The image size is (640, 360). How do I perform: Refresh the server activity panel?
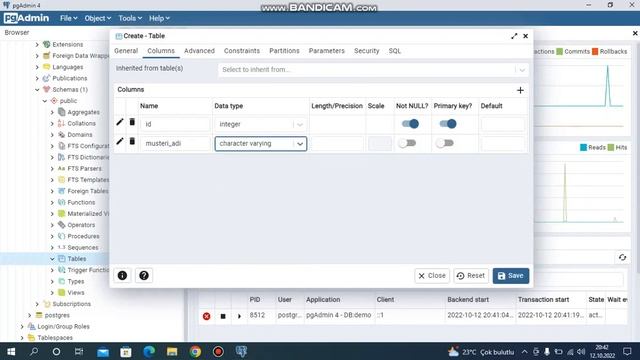pos(622,258)
